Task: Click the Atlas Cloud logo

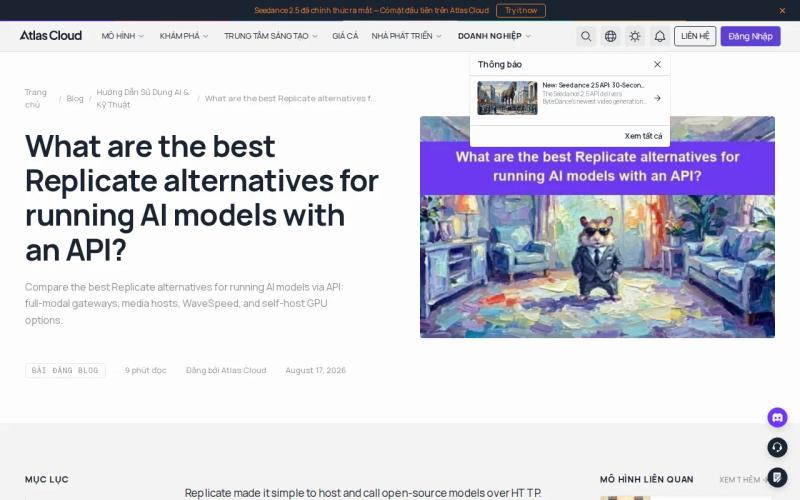Action: pos(51,36)
